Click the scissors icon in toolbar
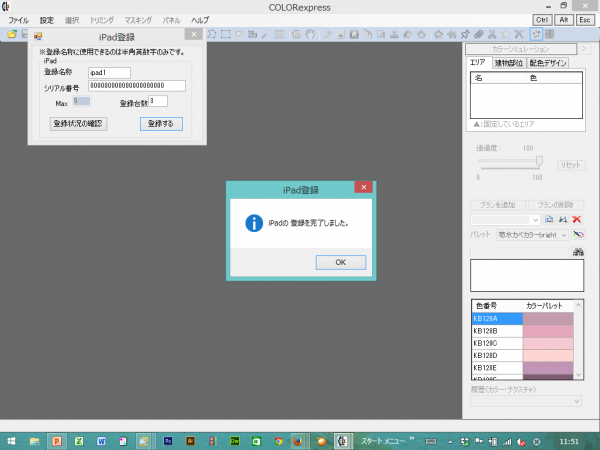This screenshot has width=600, height=450. pyautogui.click(x=492, y=34)
